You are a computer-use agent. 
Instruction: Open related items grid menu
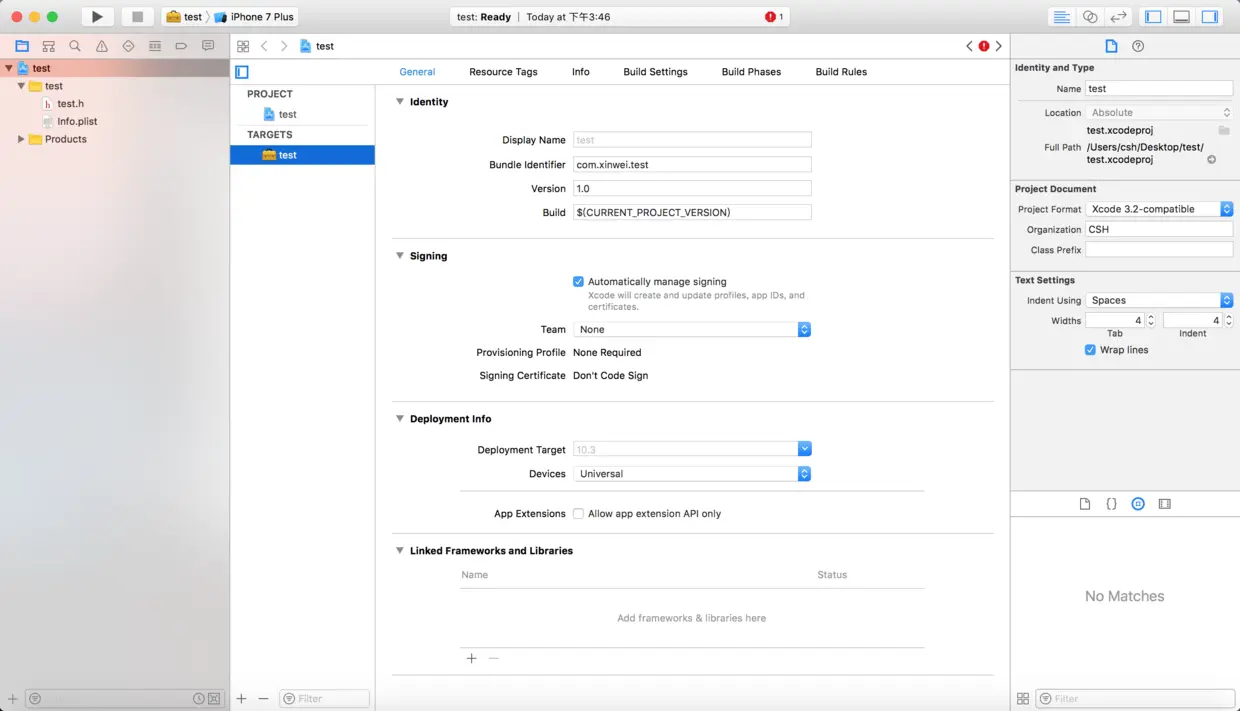[x=243, y=46]
